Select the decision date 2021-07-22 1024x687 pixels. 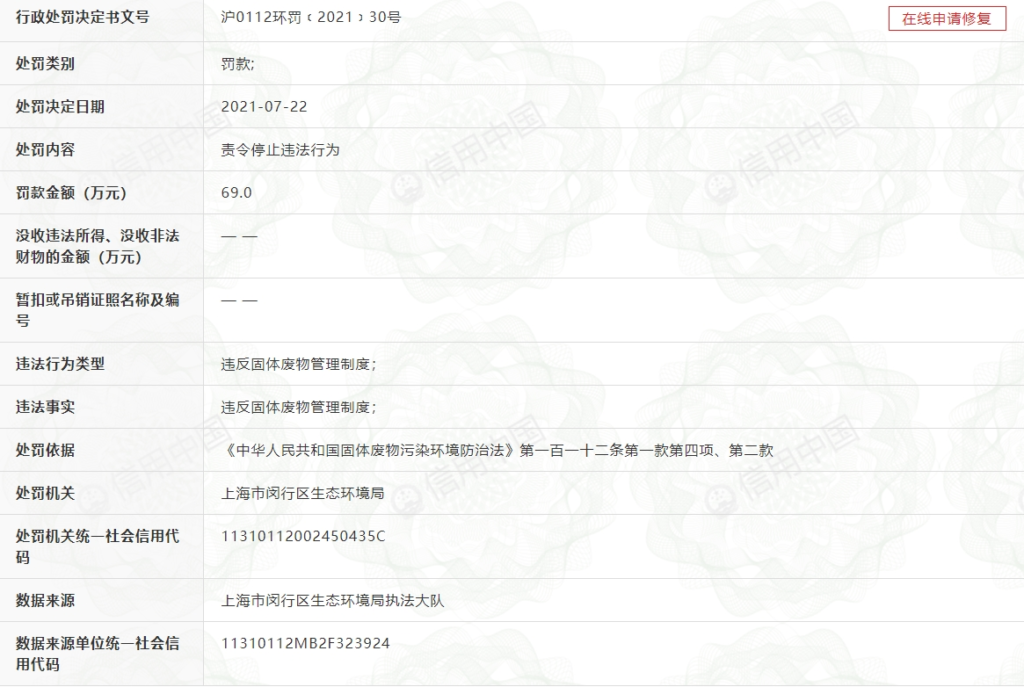click(x=264, y=107)
